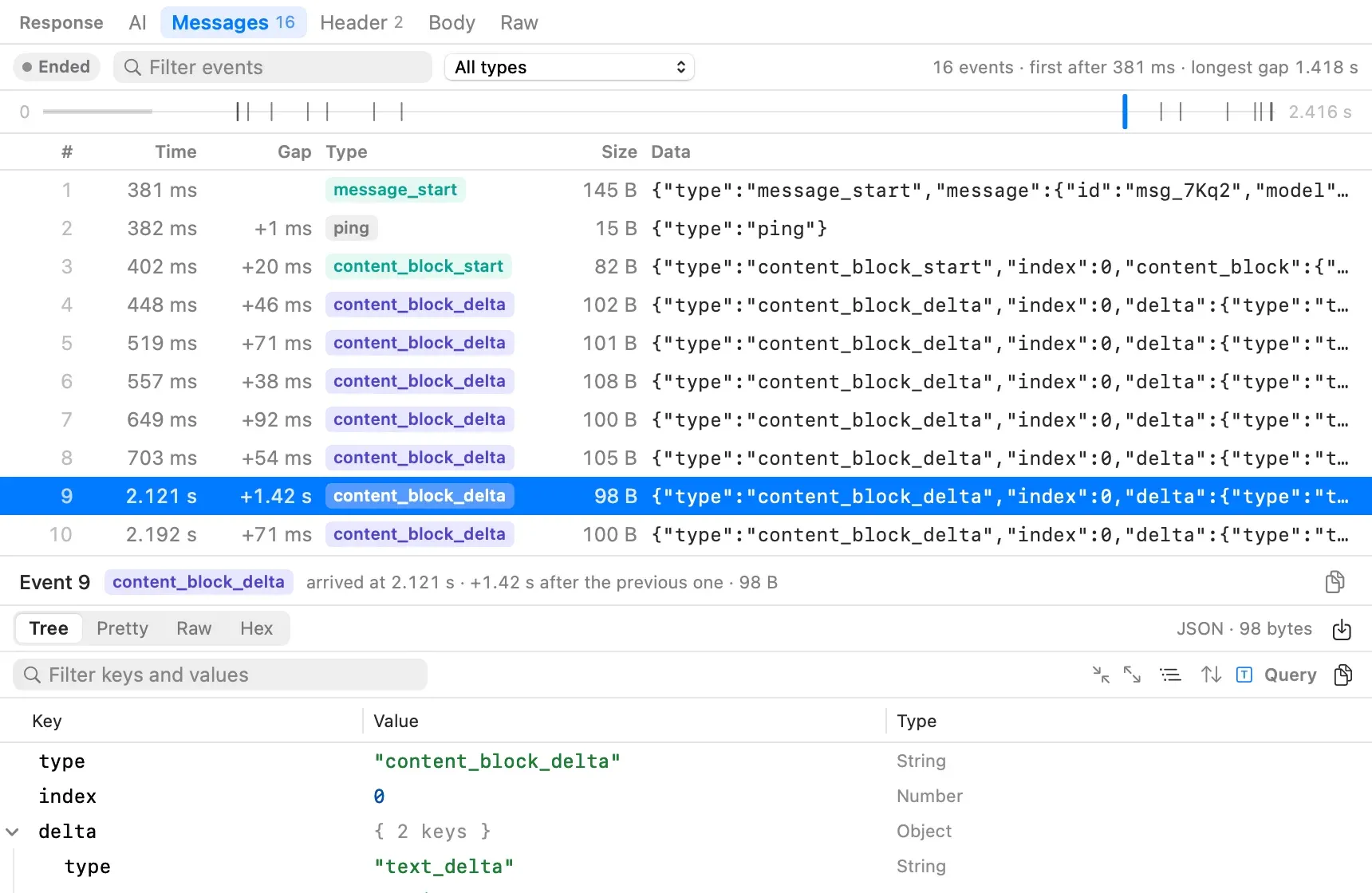This screenshot has height=893, width=1372.
Task: Collapse the delta object row
Action: pyautogui.click(x=12, y=832)
